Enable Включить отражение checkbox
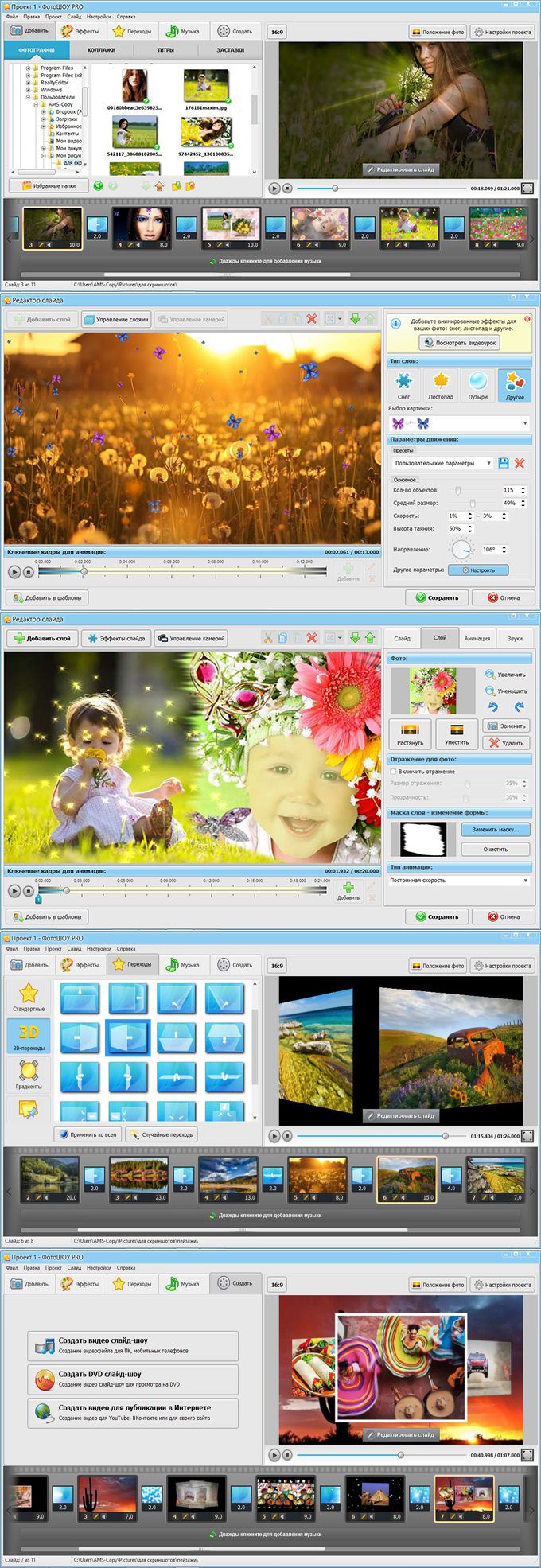541x1568 pixels. pos(393,772)
